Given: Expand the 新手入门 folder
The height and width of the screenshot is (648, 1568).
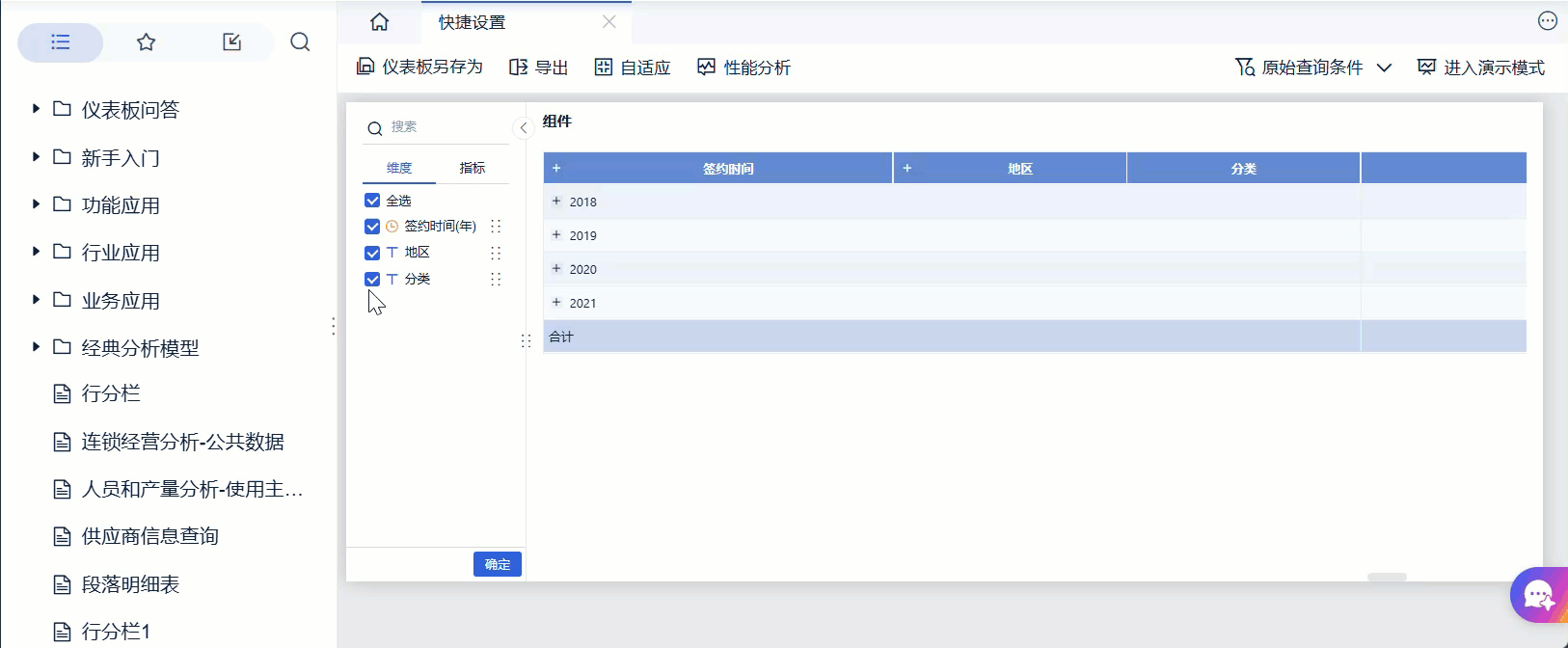Looking at the screenshot, I should [x=36, y=156].
